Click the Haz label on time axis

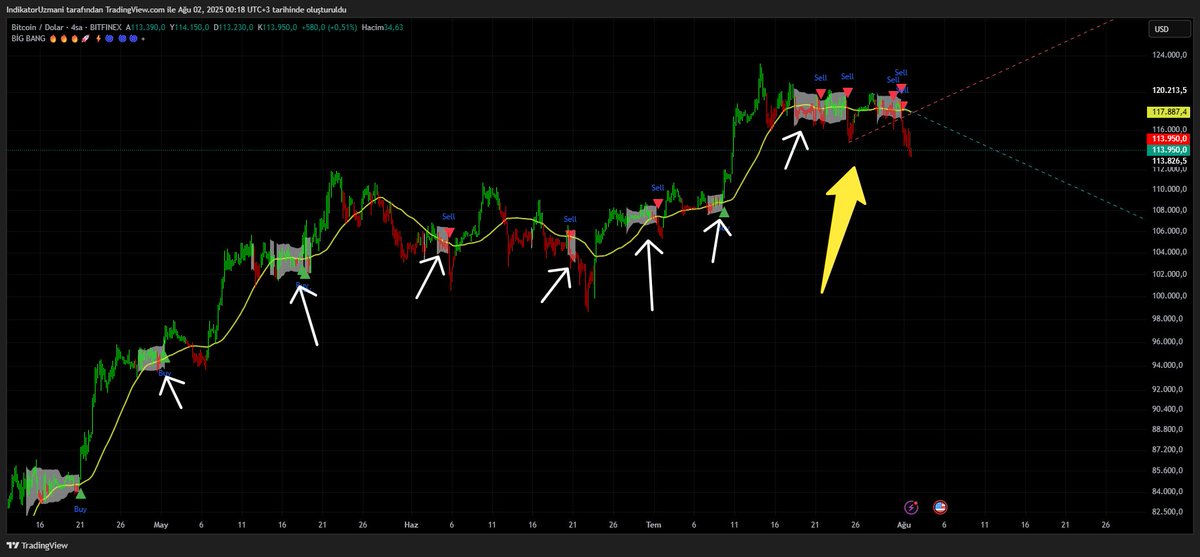[x=410, y=524]
